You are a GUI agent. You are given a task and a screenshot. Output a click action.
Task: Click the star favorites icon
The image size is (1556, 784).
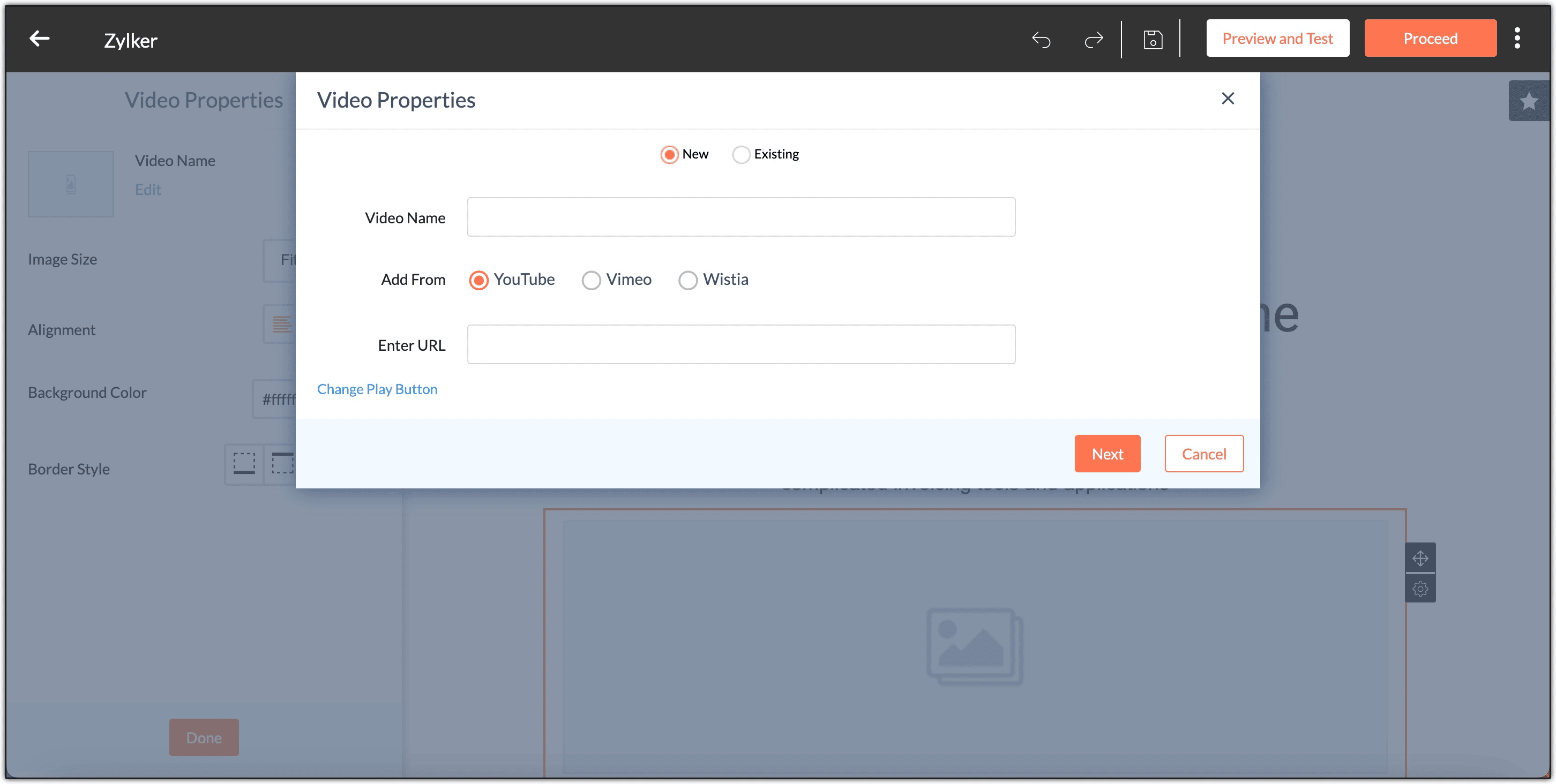[x=1529, y=101]
